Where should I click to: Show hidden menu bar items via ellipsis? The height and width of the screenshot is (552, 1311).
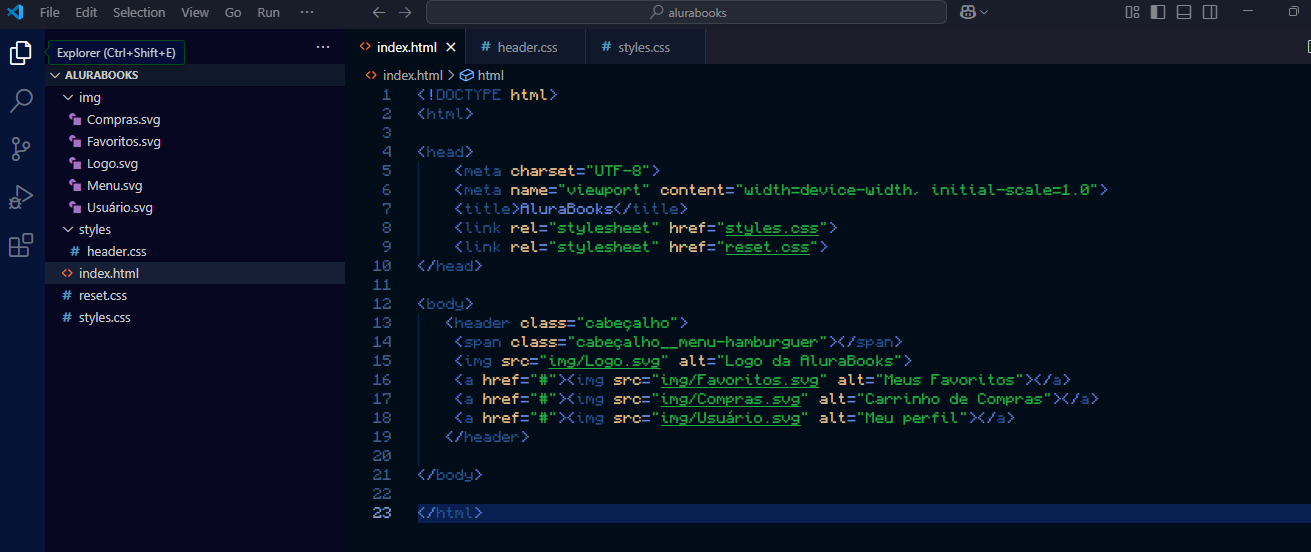(x=307, y=12)
